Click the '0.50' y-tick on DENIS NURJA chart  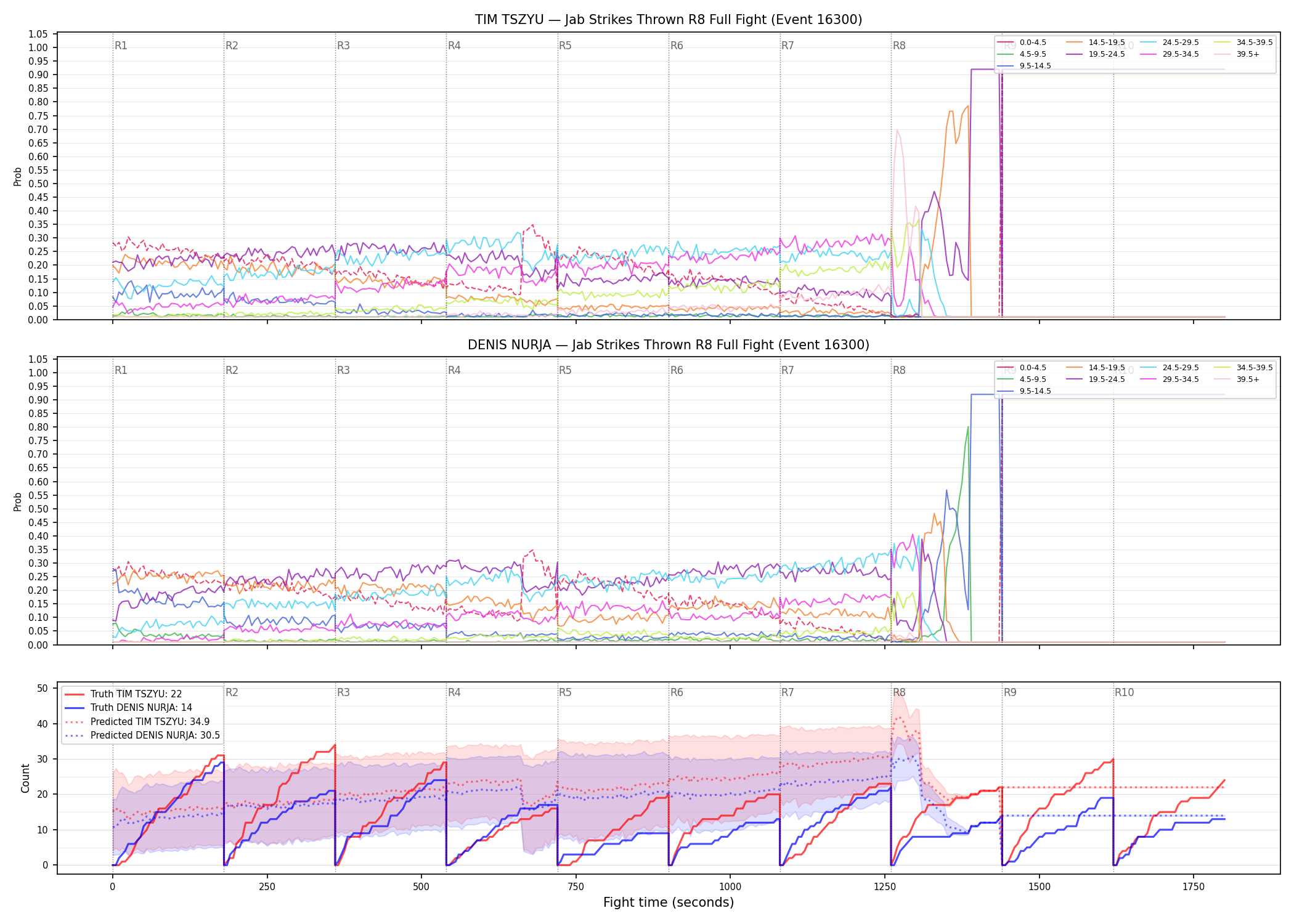coord(38,509)
